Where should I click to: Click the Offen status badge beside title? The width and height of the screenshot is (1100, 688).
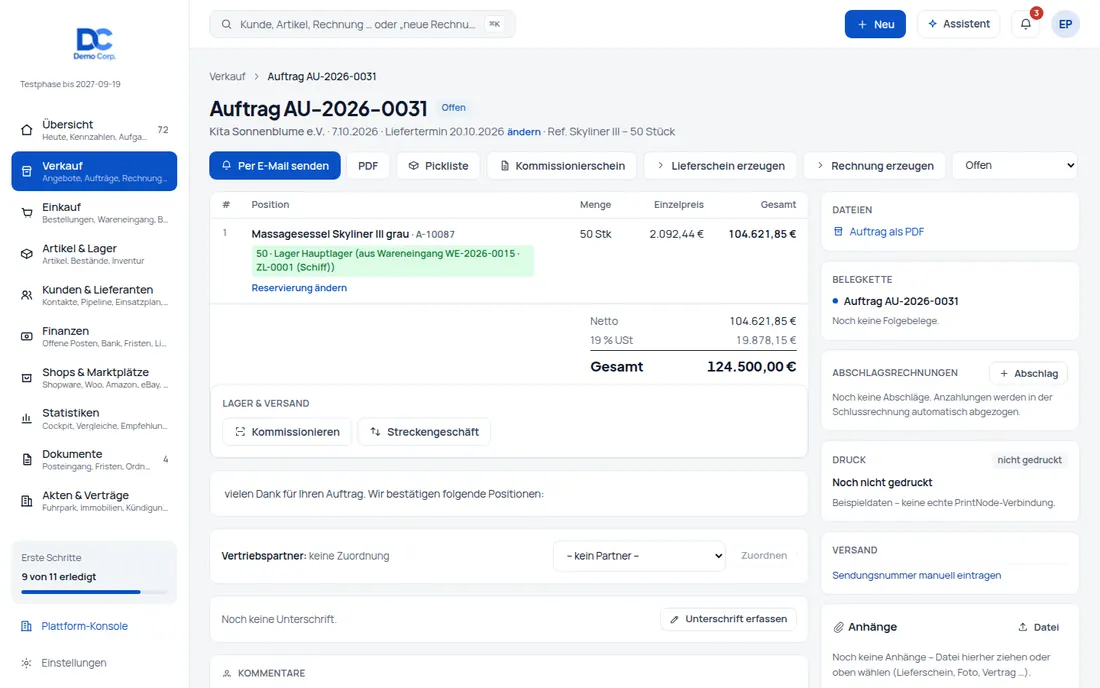click(453, 107)
